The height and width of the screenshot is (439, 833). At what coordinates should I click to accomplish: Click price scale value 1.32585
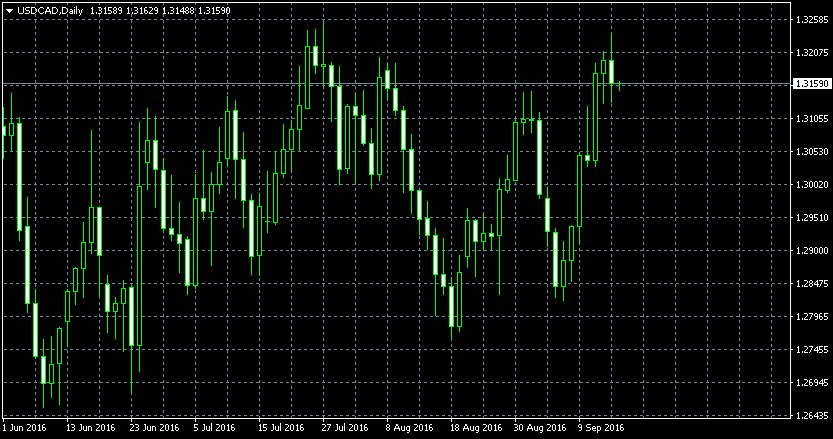812,20
